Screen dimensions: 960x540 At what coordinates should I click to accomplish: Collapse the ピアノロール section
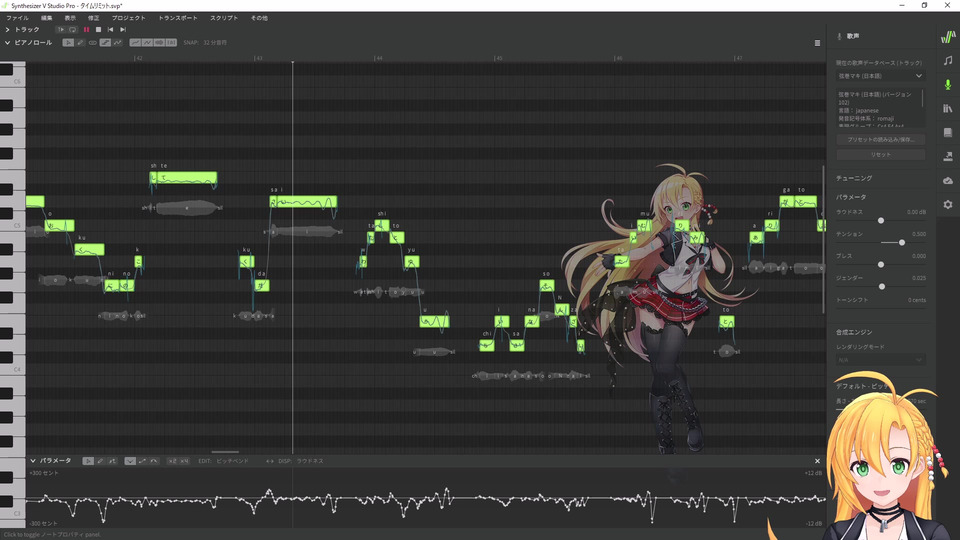coord(7,43)
